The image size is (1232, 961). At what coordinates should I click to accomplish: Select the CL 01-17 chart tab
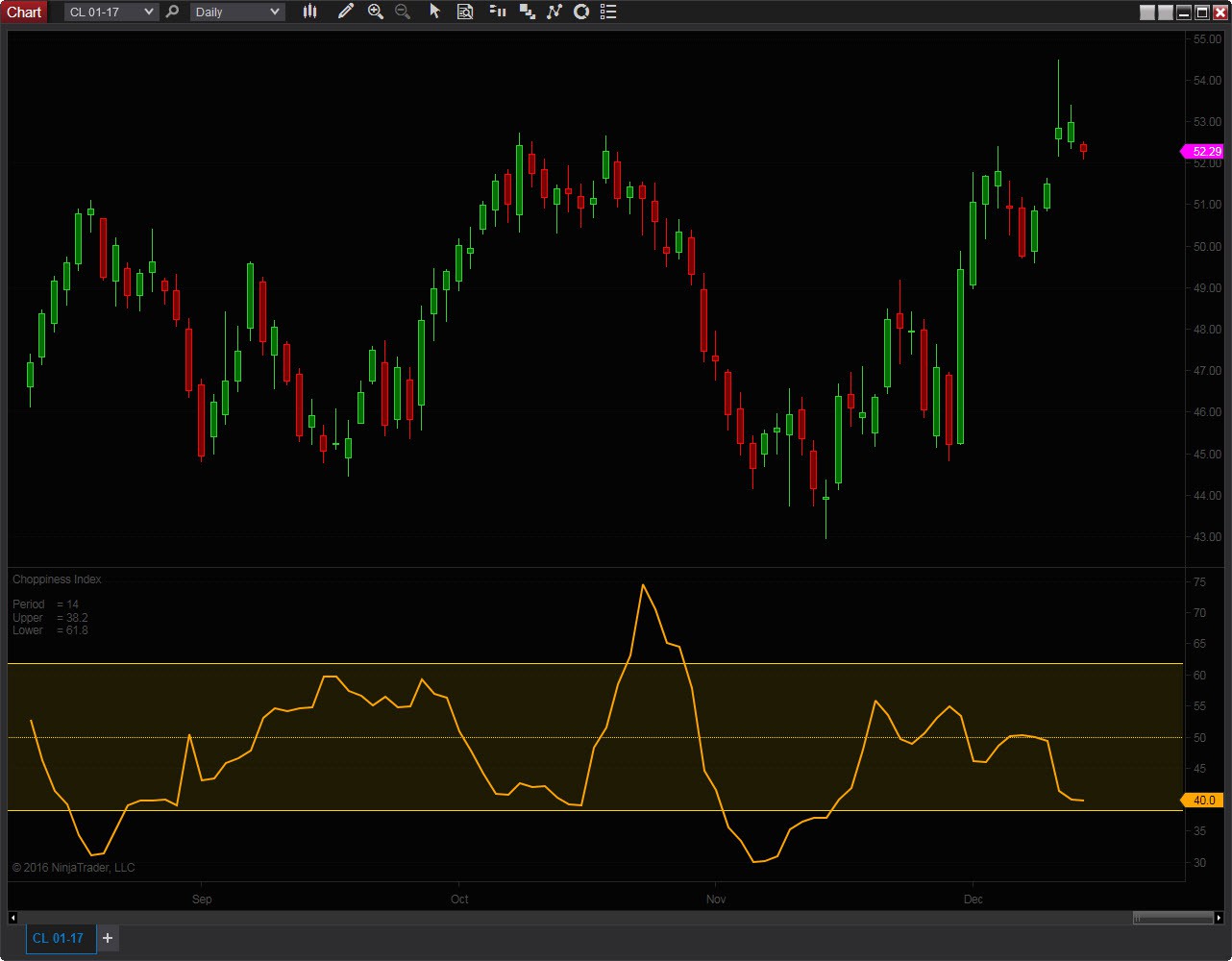point(61,938)
